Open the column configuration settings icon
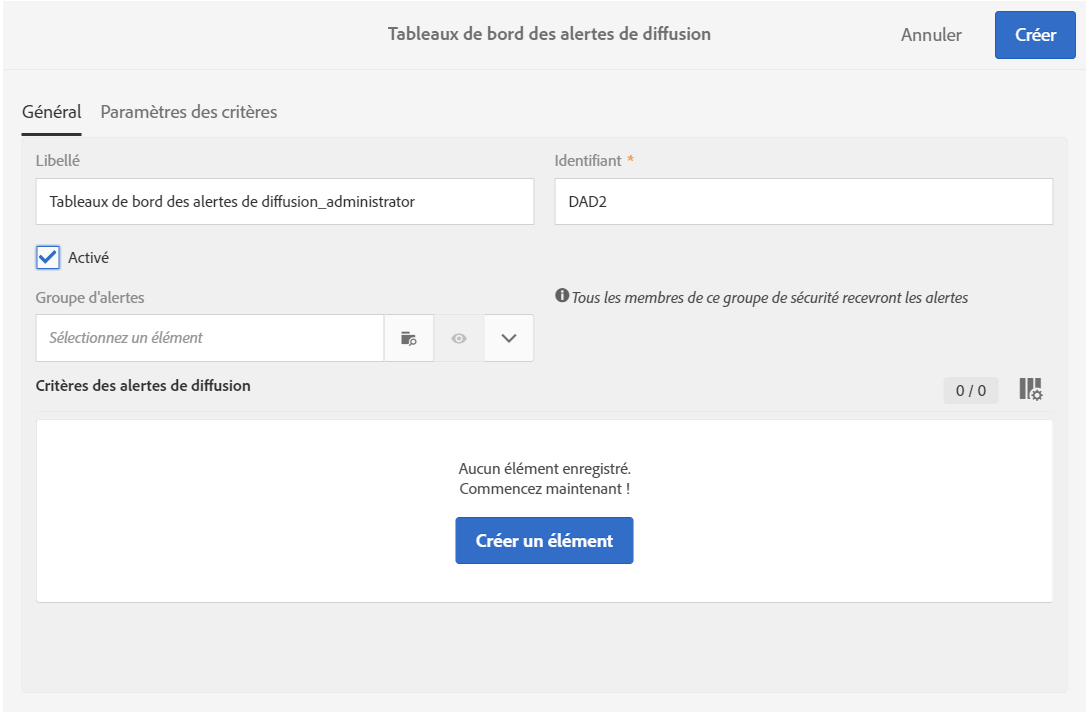The height and width of the screenshot is (713, 1089). point(1030,390)
